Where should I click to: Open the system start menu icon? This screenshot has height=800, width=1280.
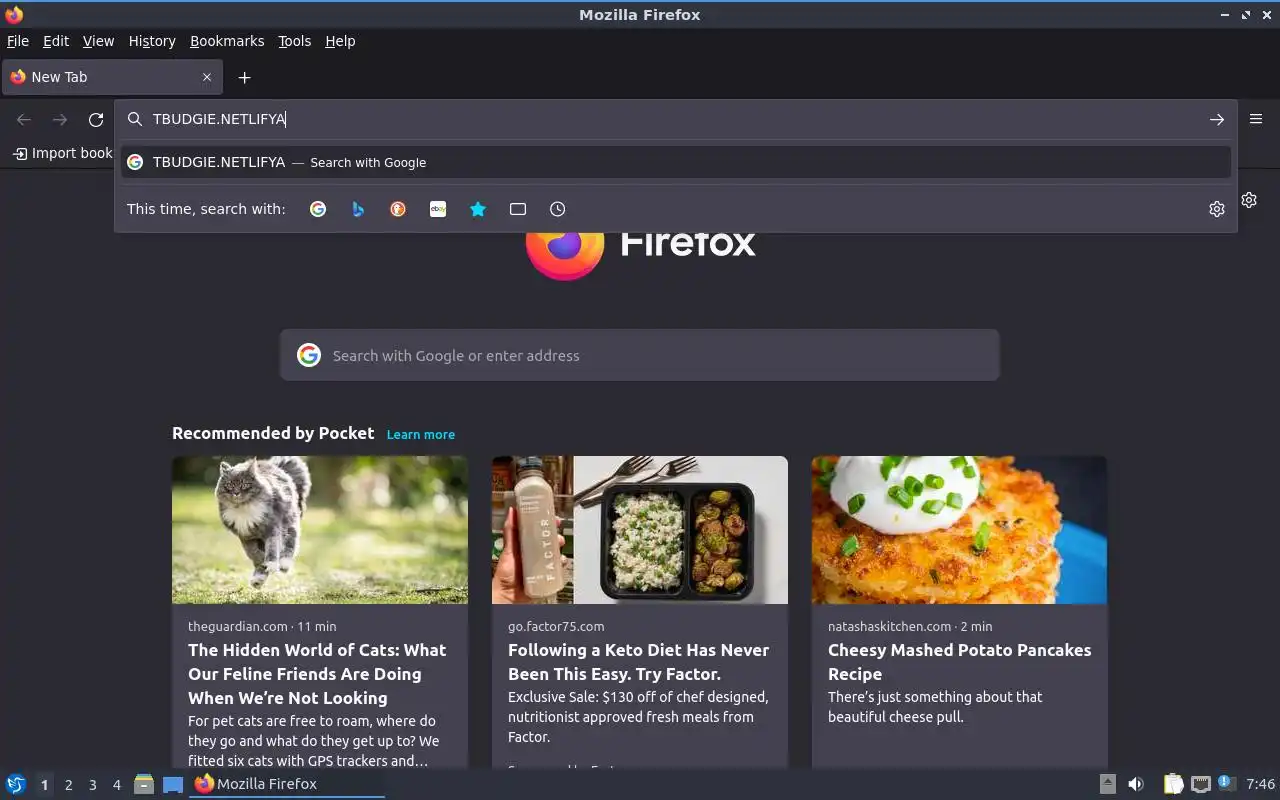click(15, 784)
